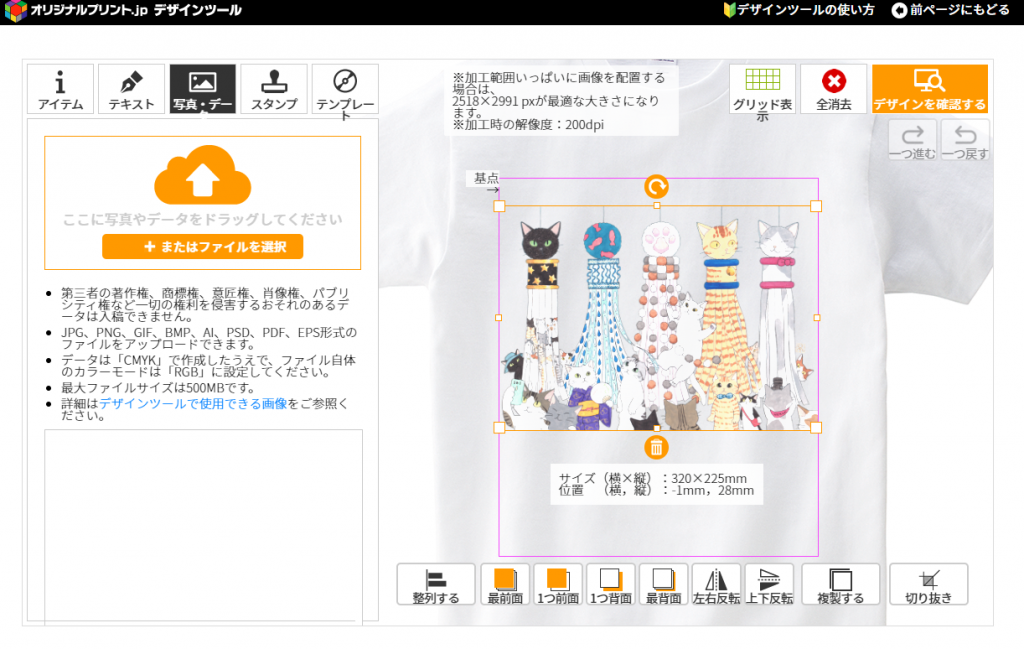Click the オリジナルプリント.jp logo
Screen dimensions: 1024x649
pyautogui.click(x=123, y=10)
